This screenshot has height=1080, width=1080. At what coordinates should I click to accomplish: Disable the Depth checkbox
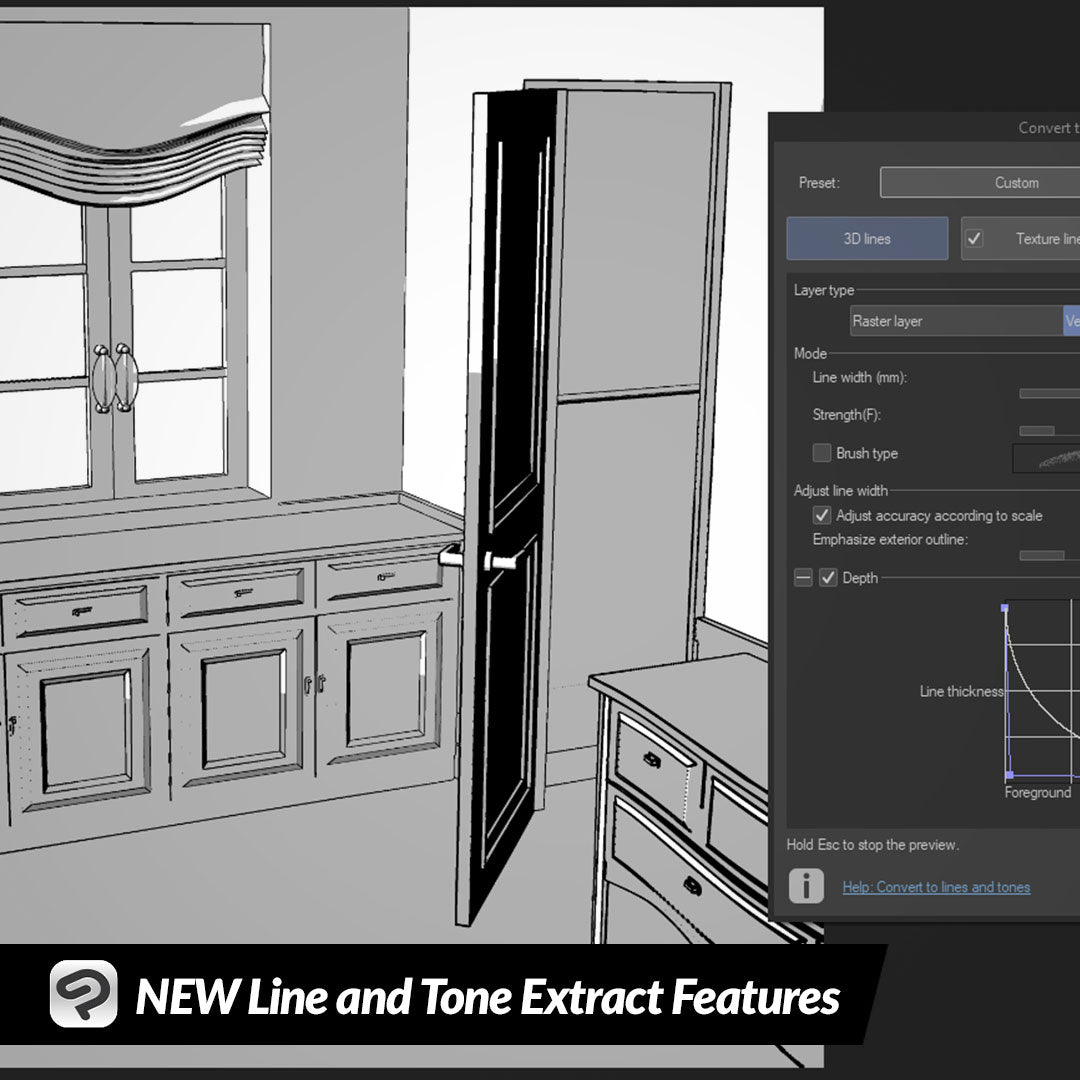pos(828,578)
